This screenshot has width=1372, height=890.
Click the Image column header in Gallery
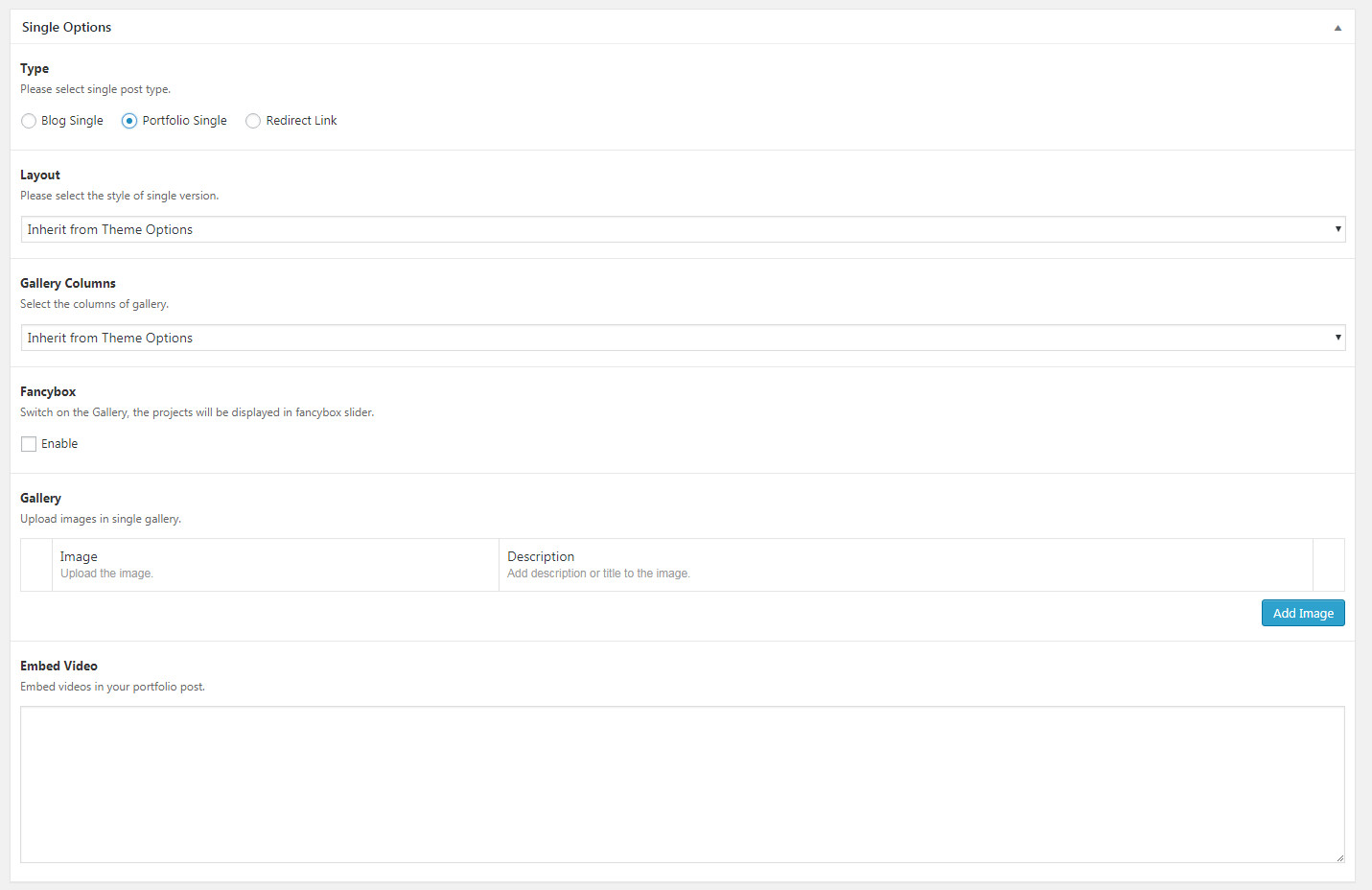coord(79,556)
